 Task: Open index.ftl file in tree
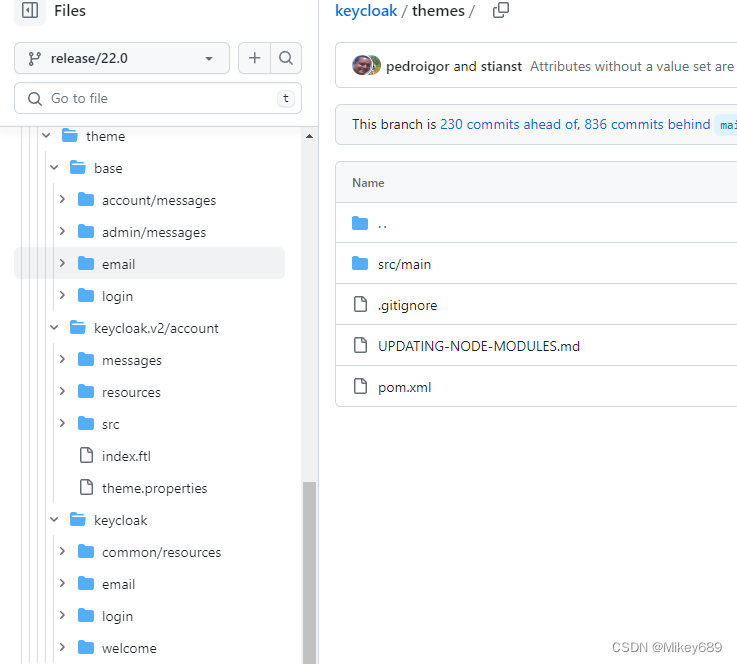coord(126,456)
